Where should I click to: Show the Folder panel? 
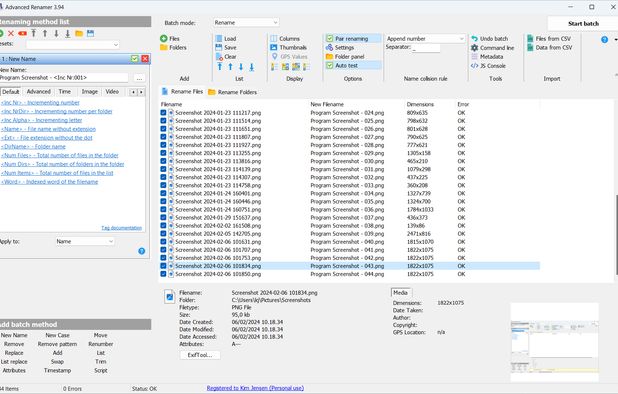[345, 57]
